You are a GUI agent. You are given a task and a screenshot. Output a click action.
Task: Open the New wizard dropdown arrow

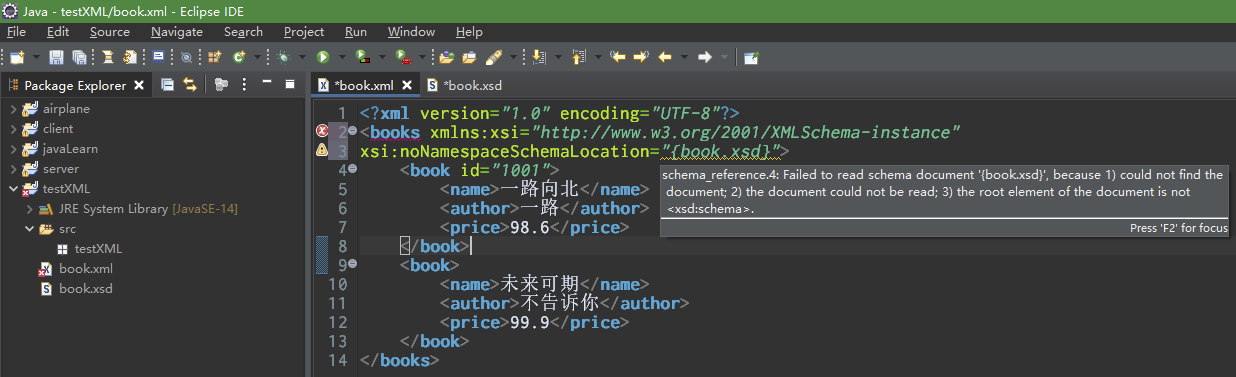click(37, 57)
